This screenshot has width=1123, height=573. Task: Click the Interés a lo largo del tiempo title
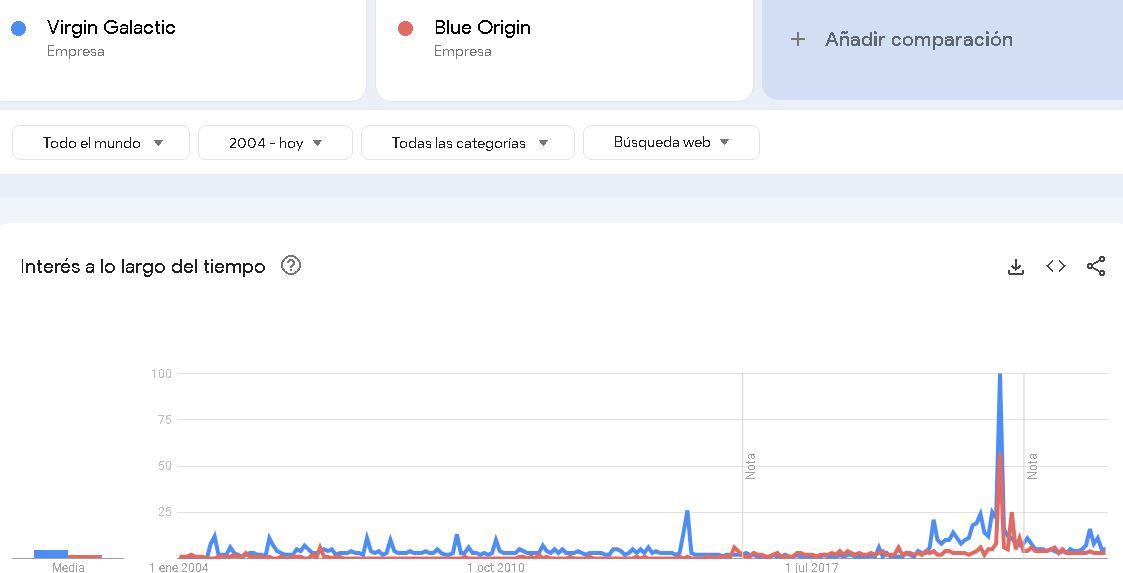[143, 266]
